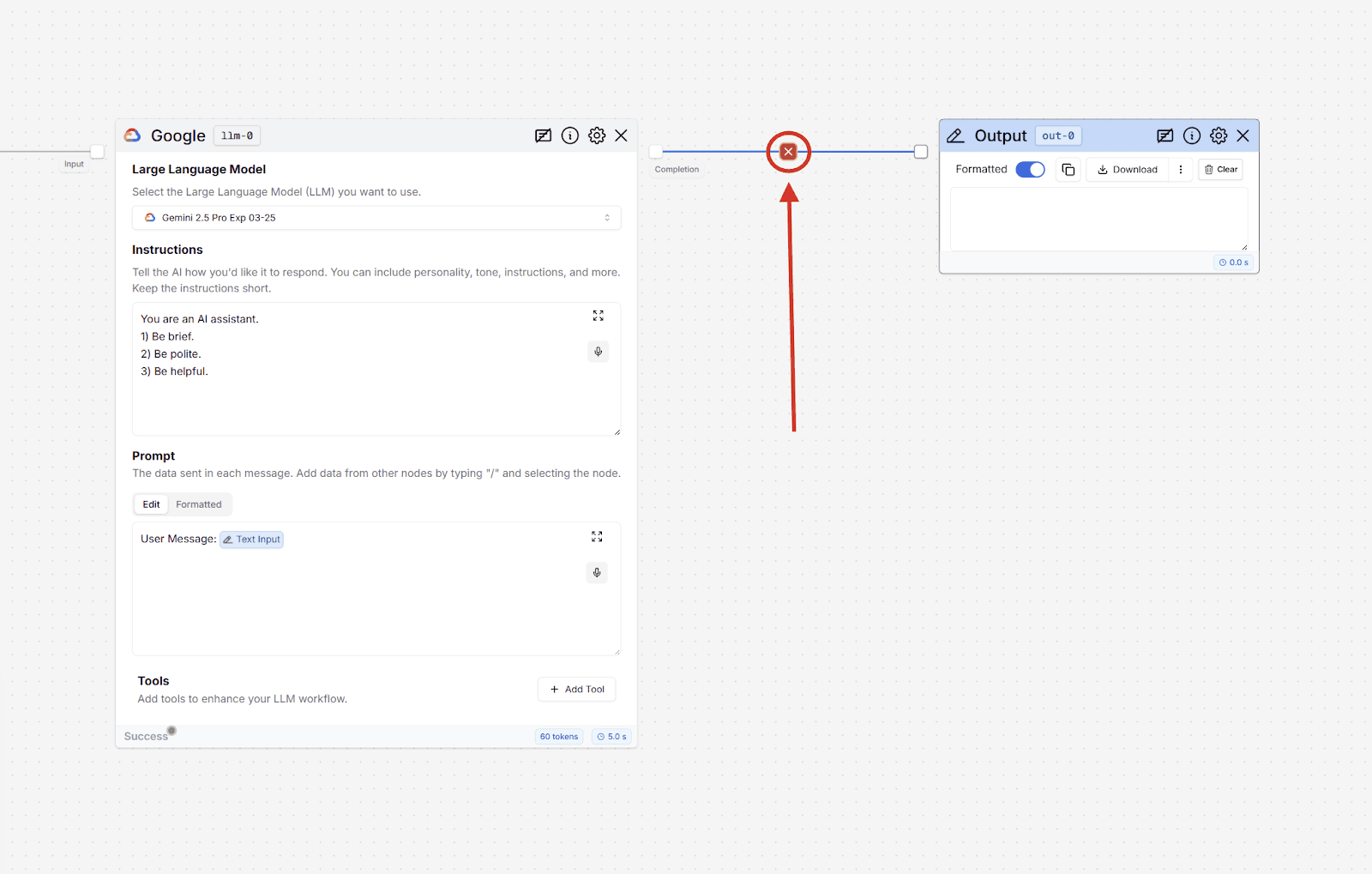Toggle the Formatted switch off
This screenshot has height=874, width=1372.
1031,170
